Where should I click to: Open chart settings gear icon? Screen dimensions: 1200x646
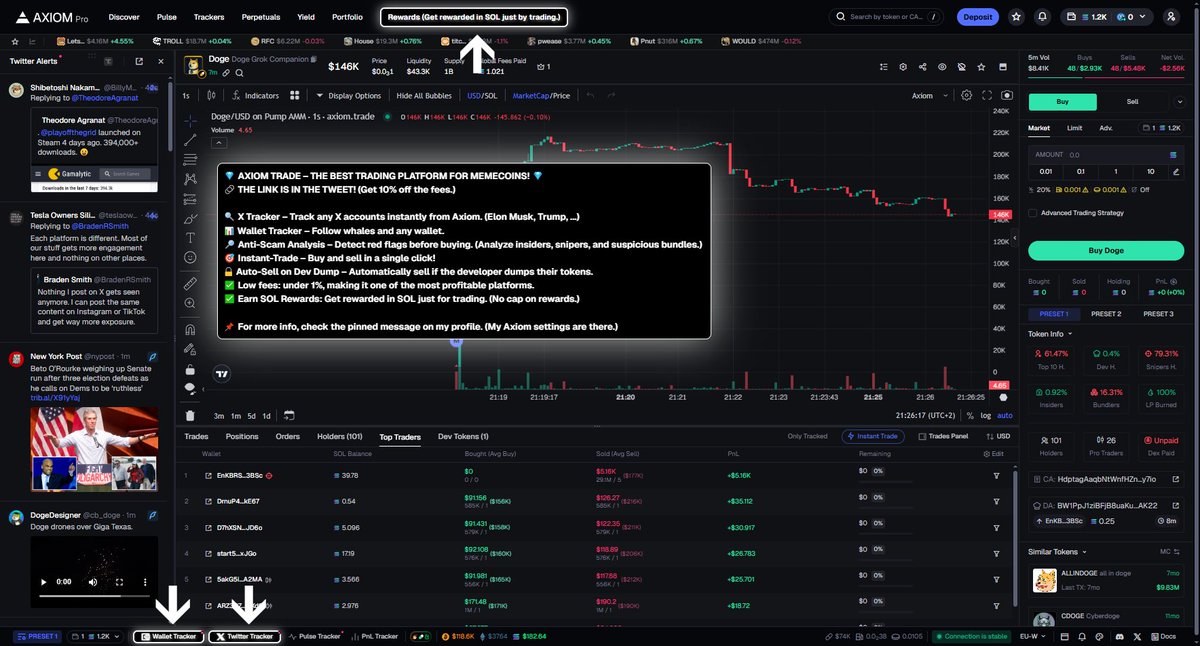coord(966,95)
